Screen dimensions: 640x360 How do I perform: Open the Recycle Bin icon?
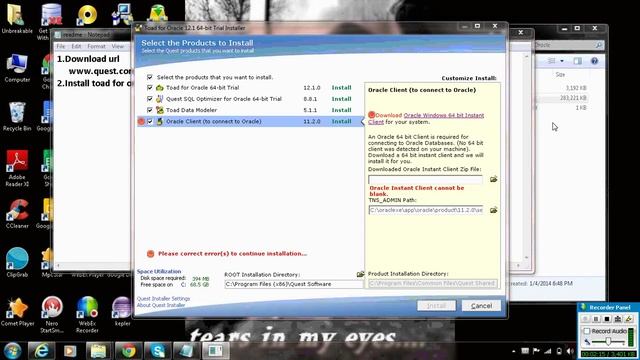[x=17, y=116]
